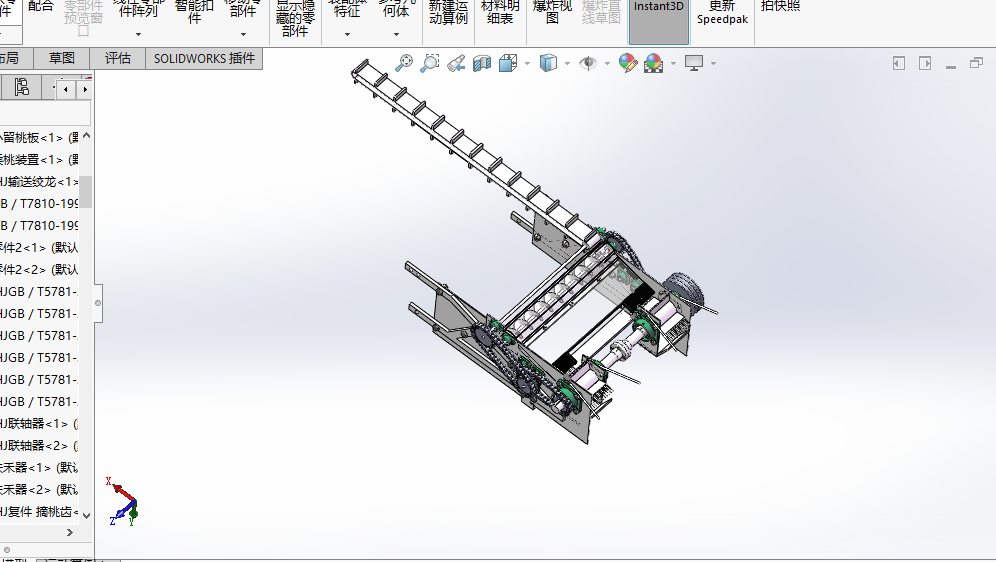Click 新建运动算例 new motion study
Screen dimensions: 996x562
[448, 12]
